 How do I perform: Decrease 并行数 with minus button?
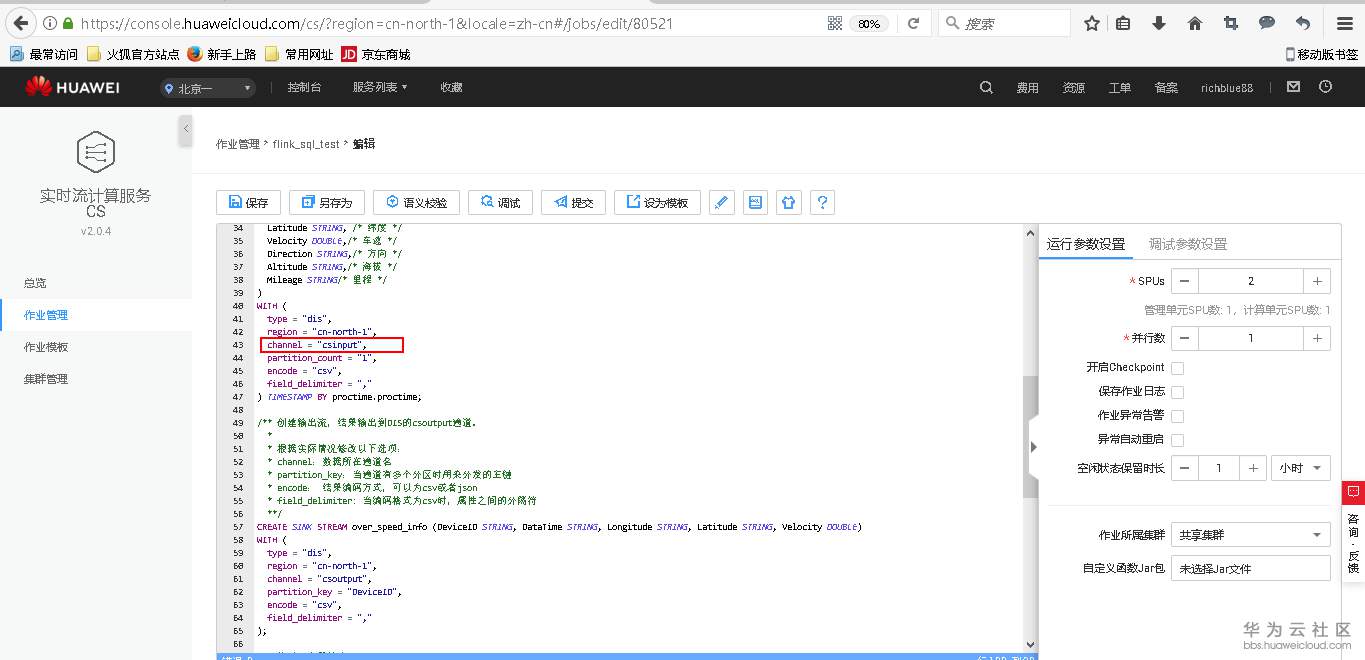[1184, 339]
